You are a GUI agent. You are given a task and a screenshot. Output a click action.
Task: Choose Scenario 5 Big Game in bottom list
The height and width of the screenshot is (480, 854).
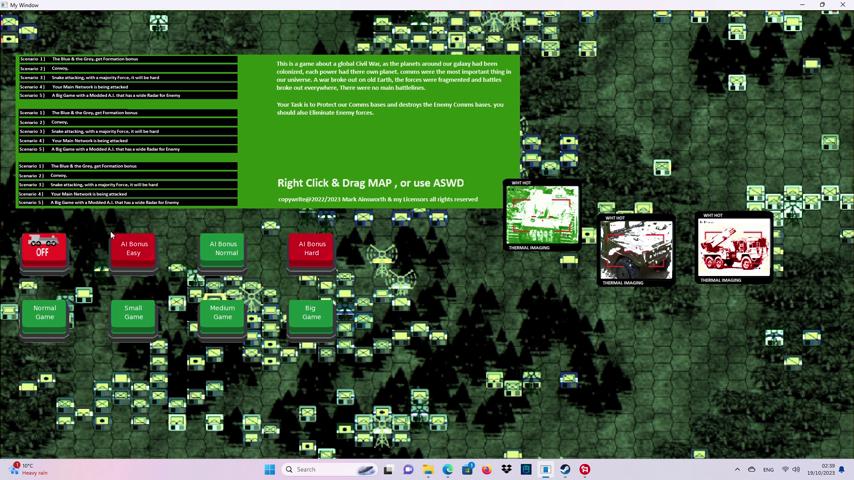128,202
